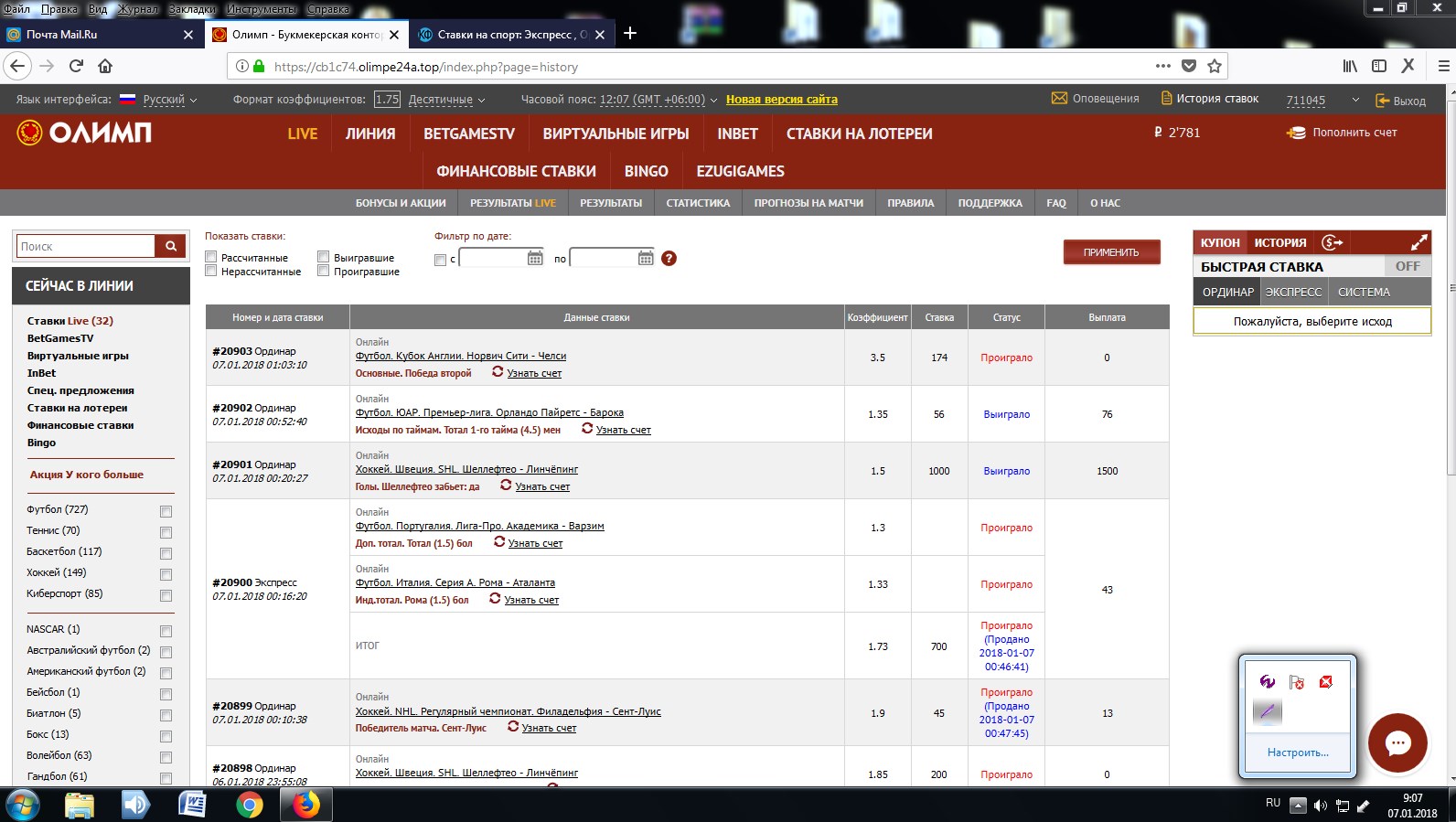Click the Оповещения envelope icon
The height and width of the screenshot is (822, 1456).
[x=1059, y=99]
